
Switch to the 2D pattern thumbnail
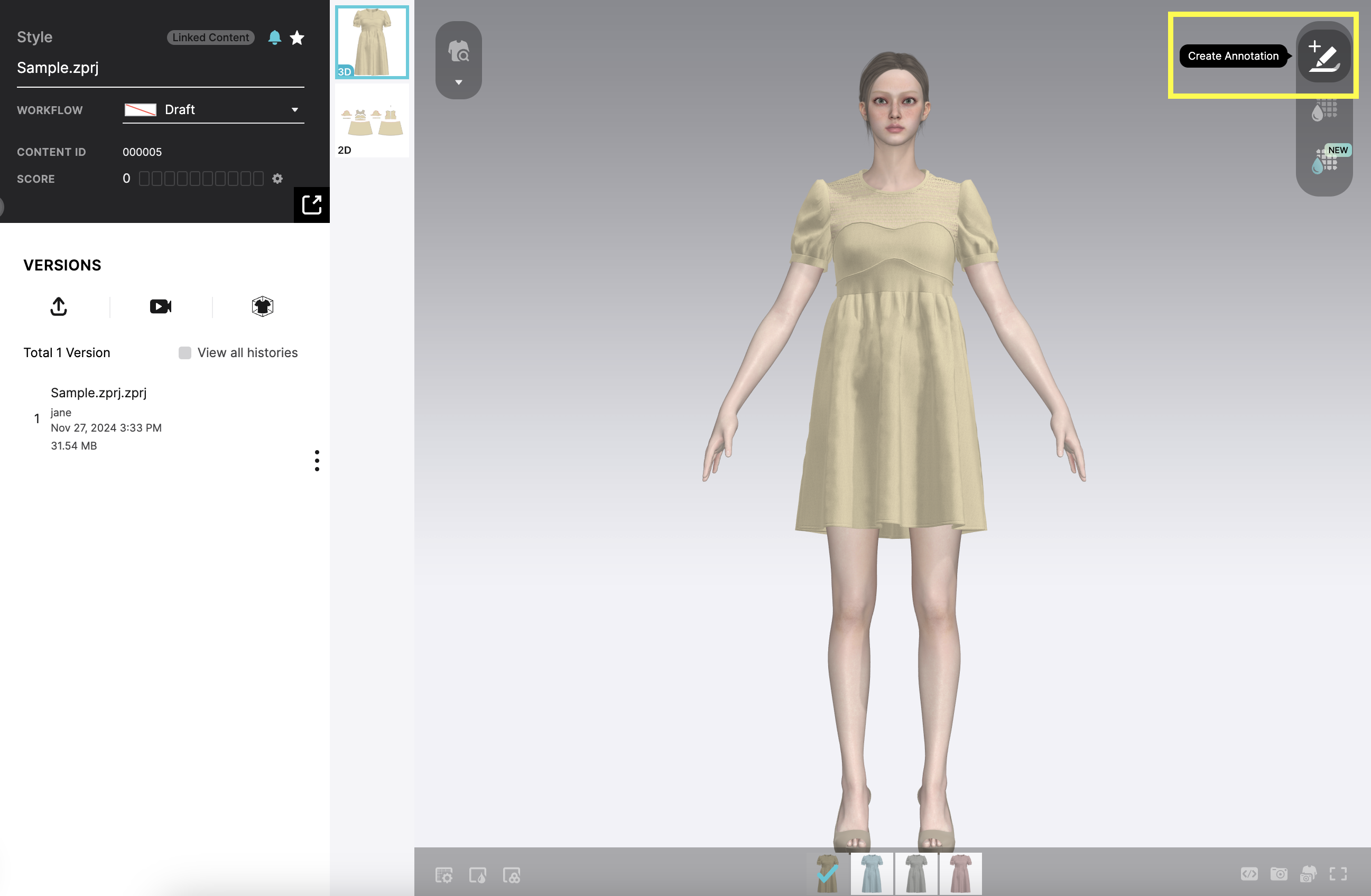372,121
